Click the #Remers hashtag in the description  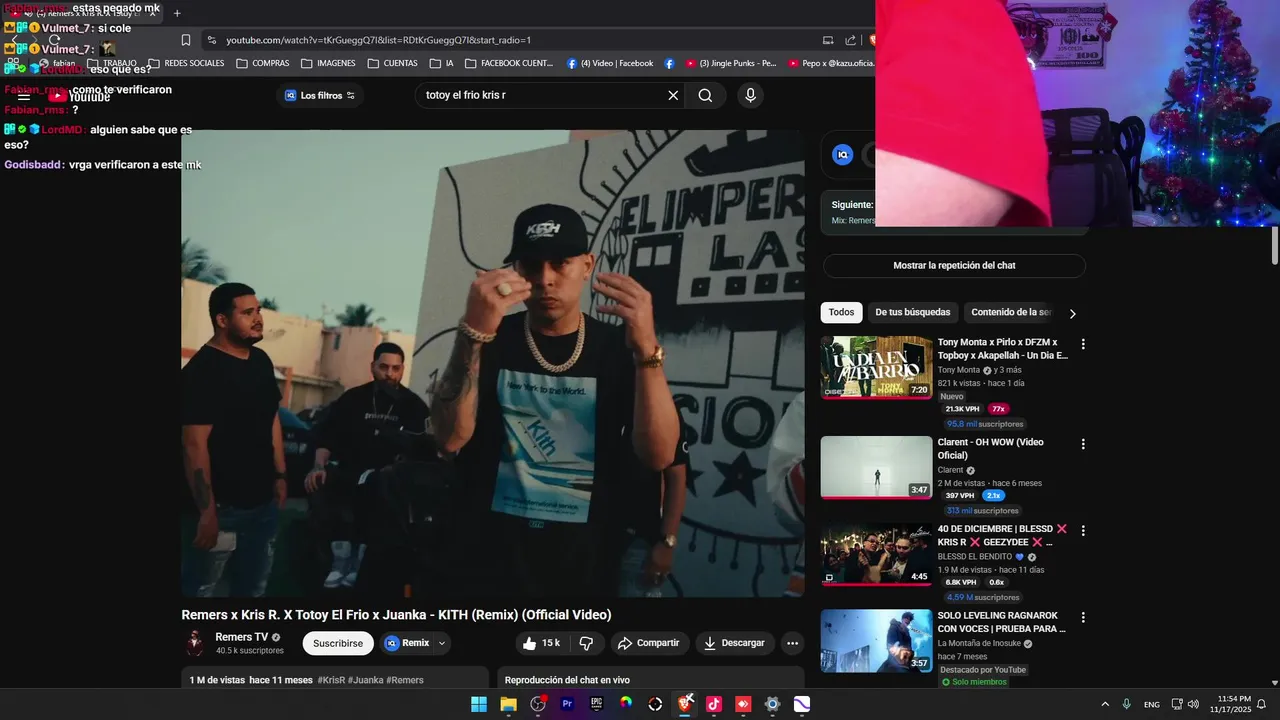tap(405, 680)
